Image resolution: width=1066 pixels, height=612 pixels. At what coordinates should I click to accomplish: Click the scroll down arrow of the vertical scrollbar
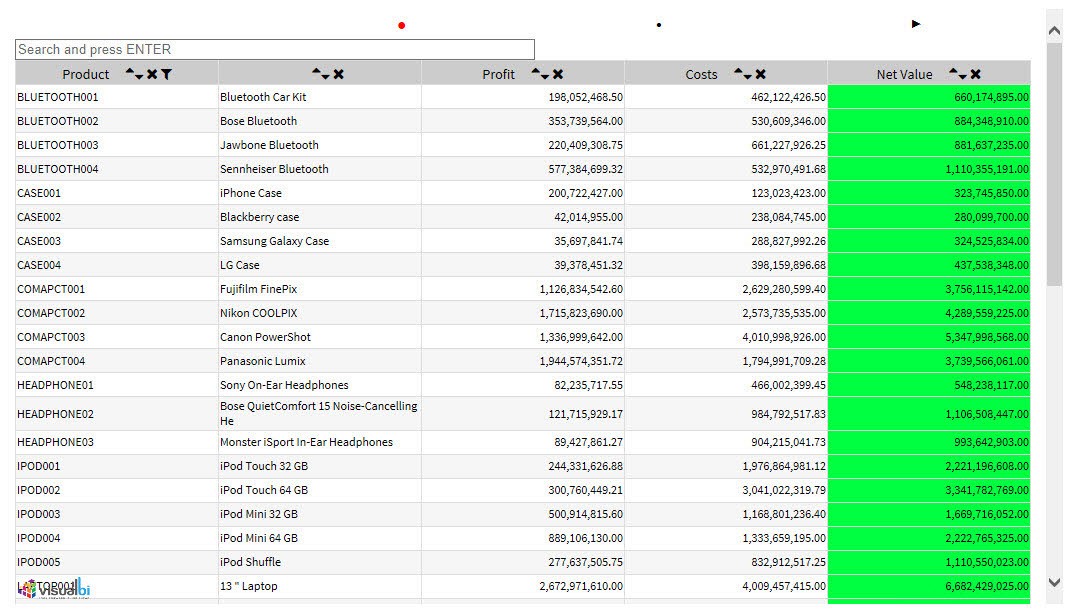1054,582
